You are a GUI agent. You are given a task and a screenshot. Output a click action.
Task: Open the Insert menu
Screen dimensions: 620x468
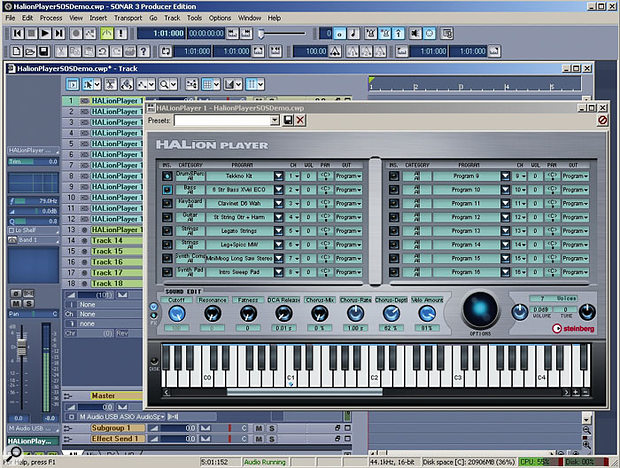(x=98, y=18)
